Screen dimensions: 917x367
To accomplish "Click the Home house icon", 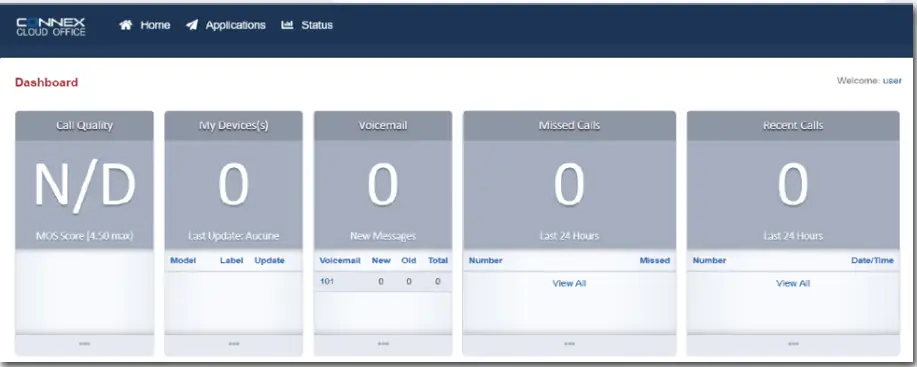I will click(126, 25).
